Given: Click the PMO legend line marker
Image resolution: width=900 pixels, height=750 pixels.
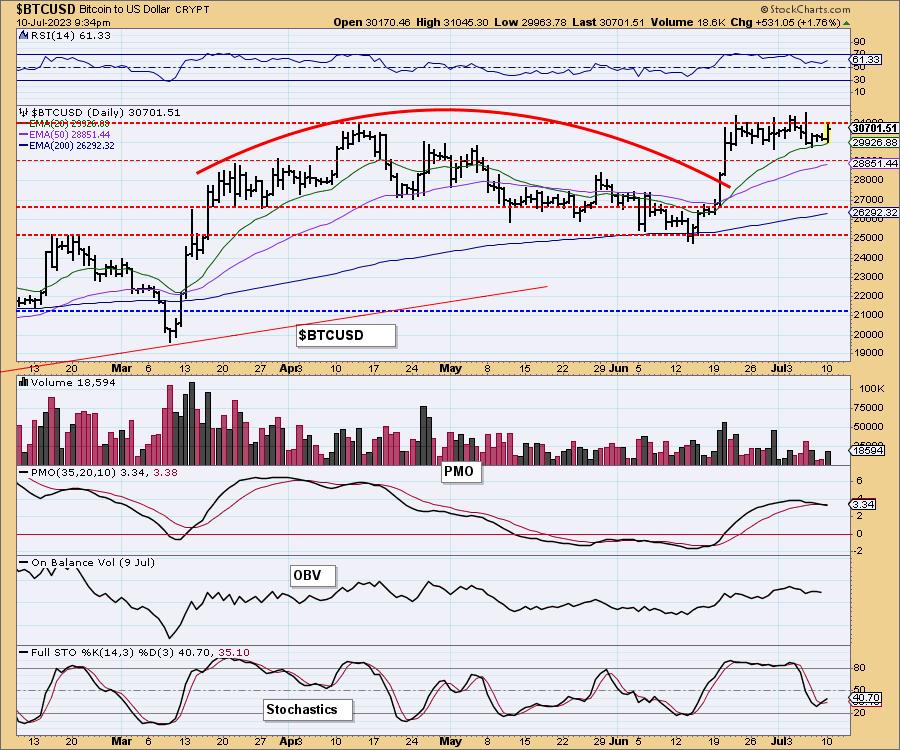Looking at the screenshot, I should (x=24, y=472).
